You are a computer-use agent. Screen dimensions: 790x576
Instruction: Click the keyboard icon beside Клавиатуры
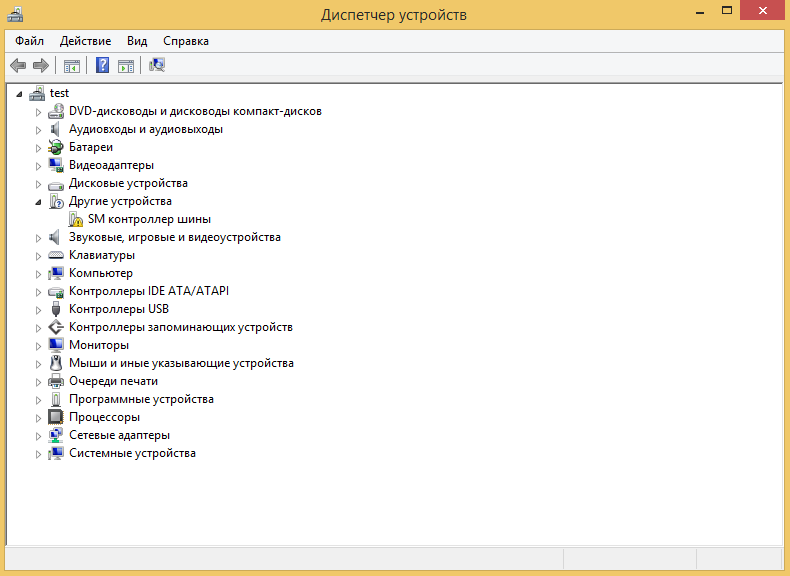pos(56,255)
